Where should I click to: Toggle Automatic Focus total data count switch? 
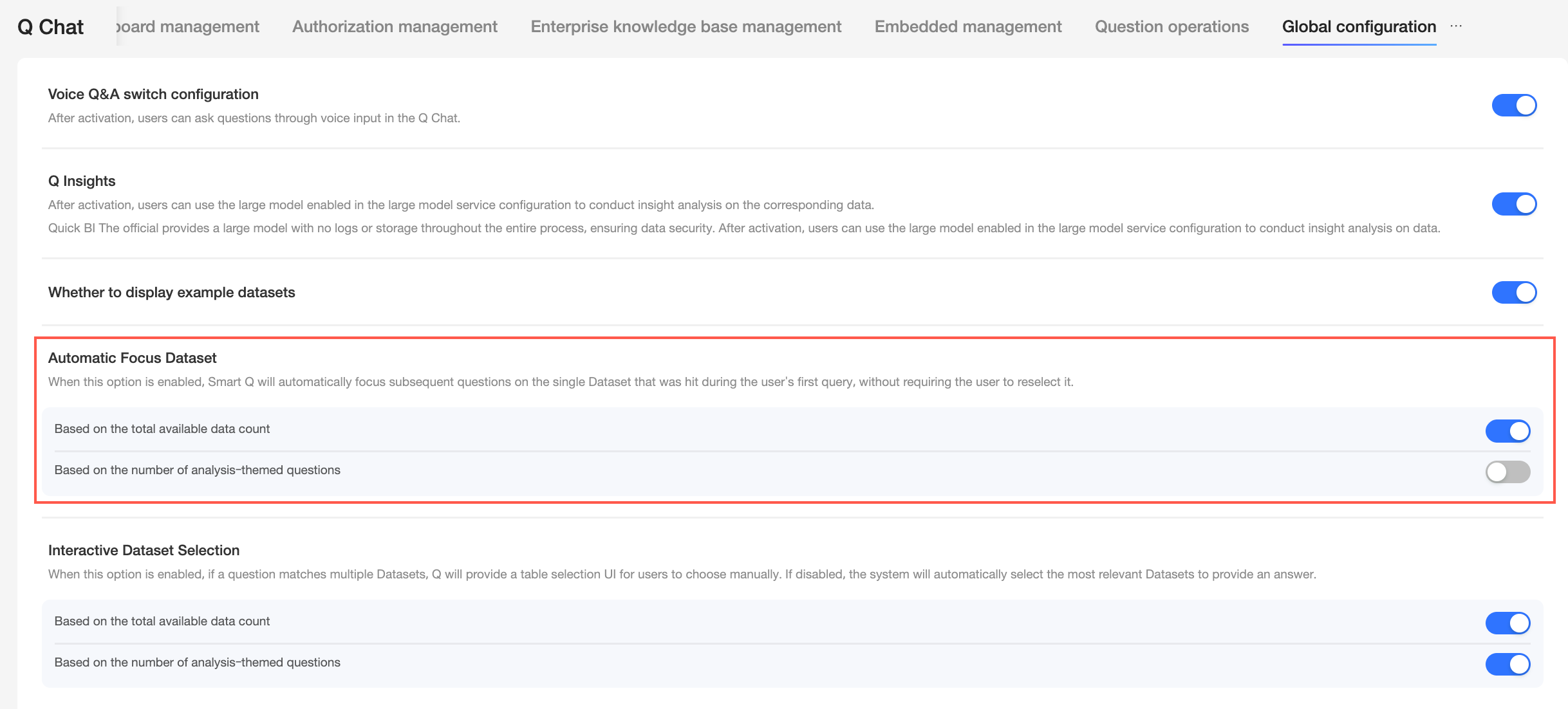(x=1507, y=430)
